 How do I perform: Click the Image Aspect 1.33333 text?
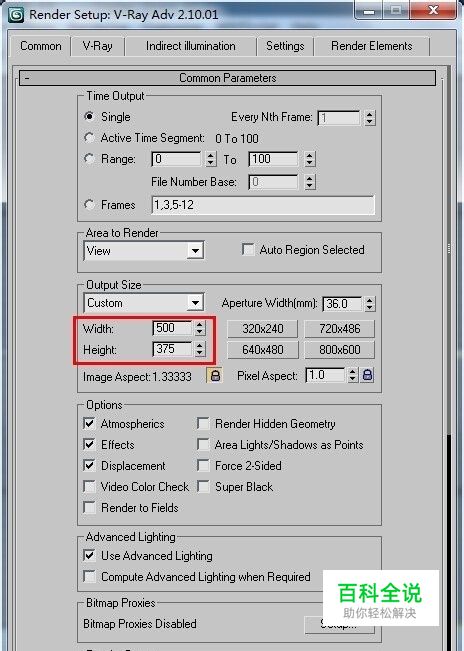(137, 377)
